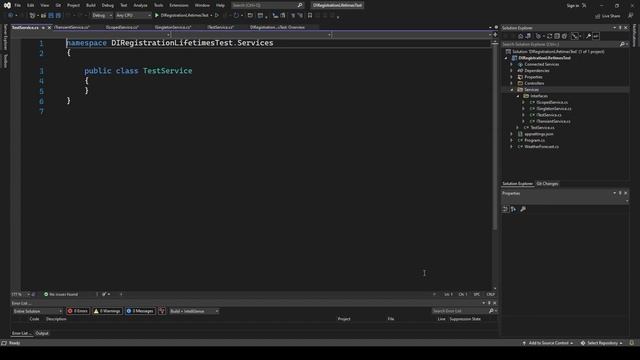Open the Debug menu
The width and height of the screenshot is (640, 360).
click(108, 5)
